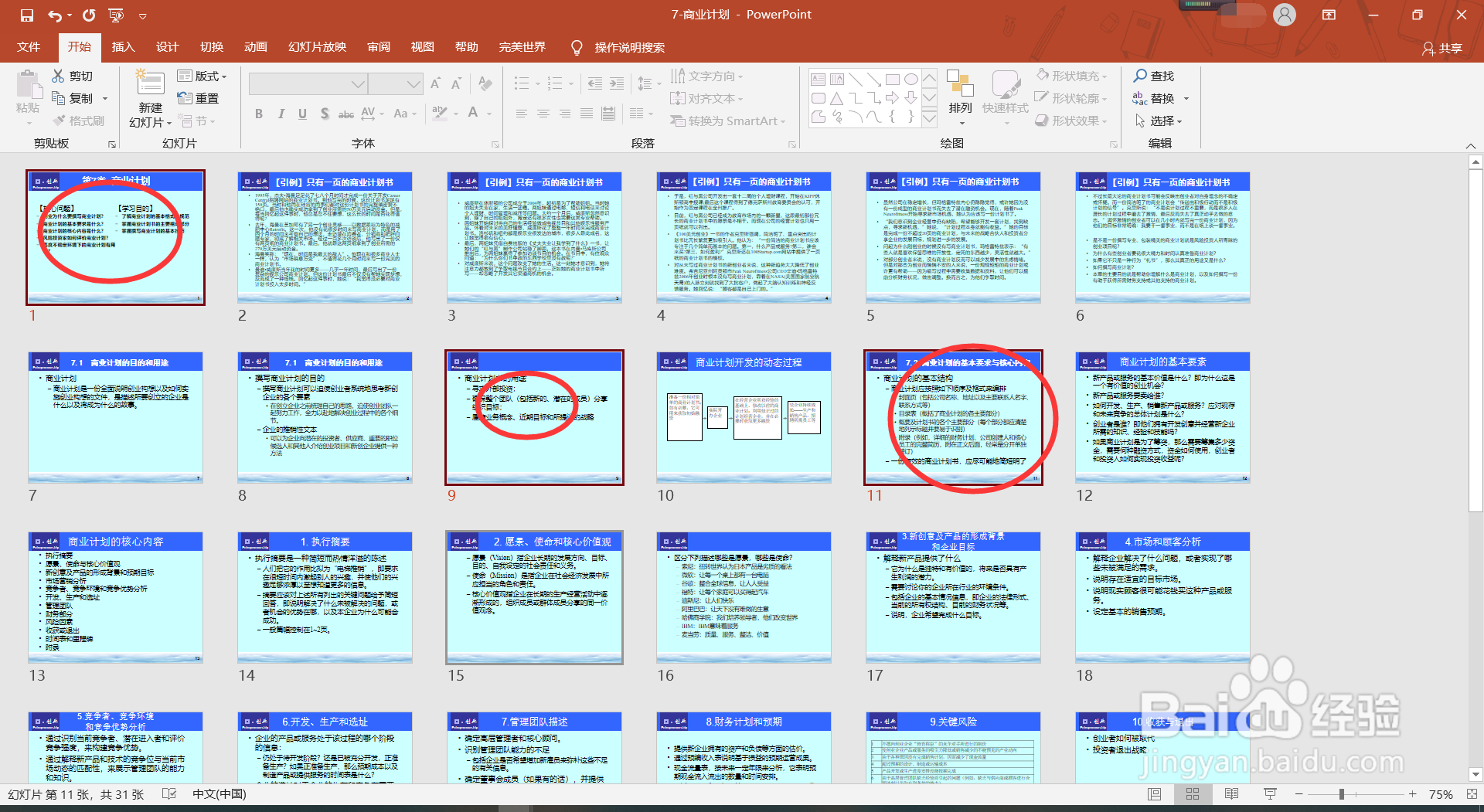Select slide 10 thumbnail
1484x812 pixels.
click(744, 417)
